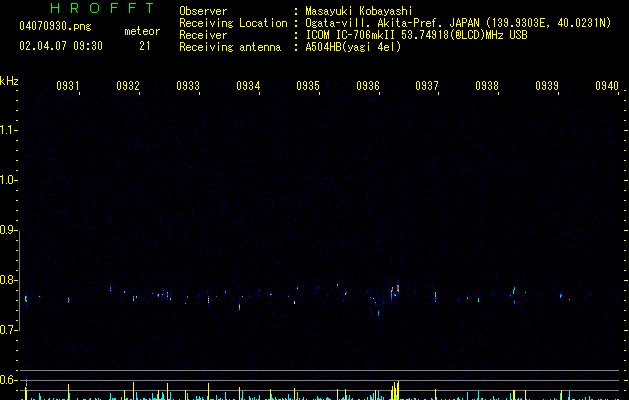Click the 1.1 kHz axis label
This screenshot has width=629, height=400.
click(8, 130)
